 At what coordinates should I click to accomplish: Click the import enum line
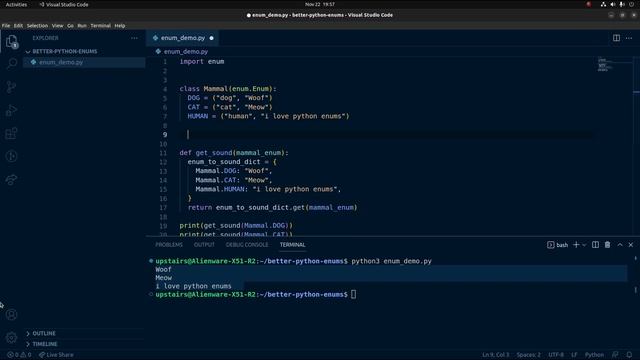[x=202, y=62]
